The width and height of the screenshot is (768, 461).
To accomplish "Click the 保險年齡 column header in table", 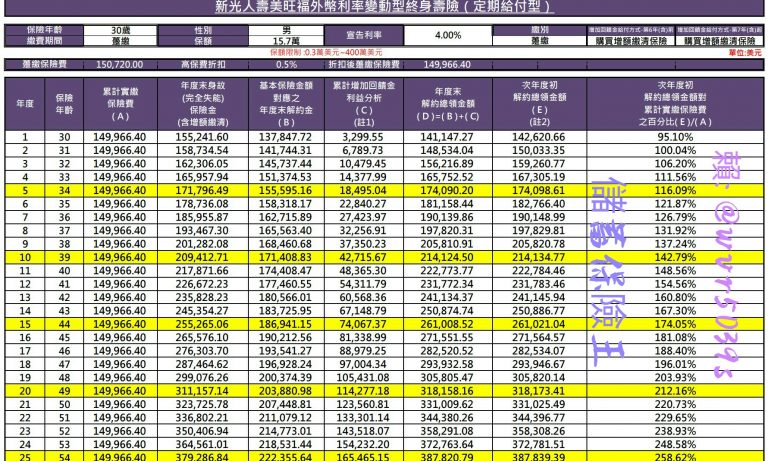I will click(x=64, y=103).
